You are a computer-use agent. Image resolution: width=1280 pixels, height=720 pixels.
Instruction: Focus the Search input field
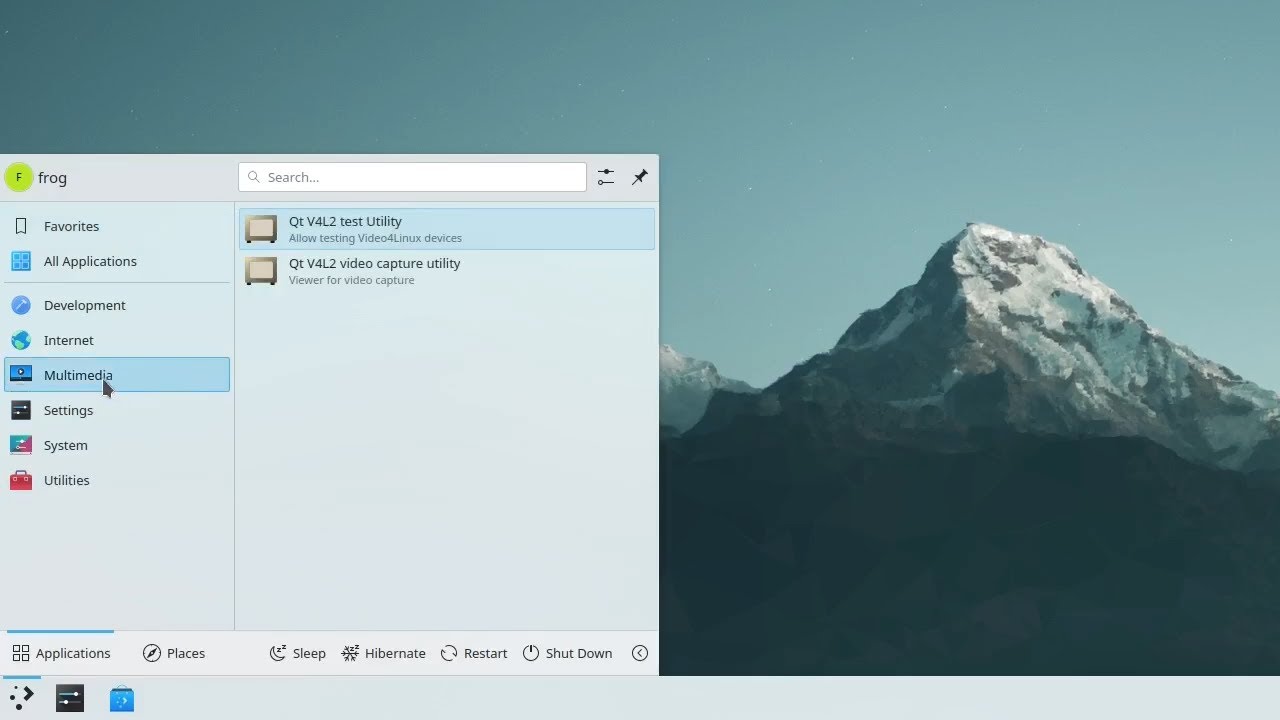click(x=412, y=177)
